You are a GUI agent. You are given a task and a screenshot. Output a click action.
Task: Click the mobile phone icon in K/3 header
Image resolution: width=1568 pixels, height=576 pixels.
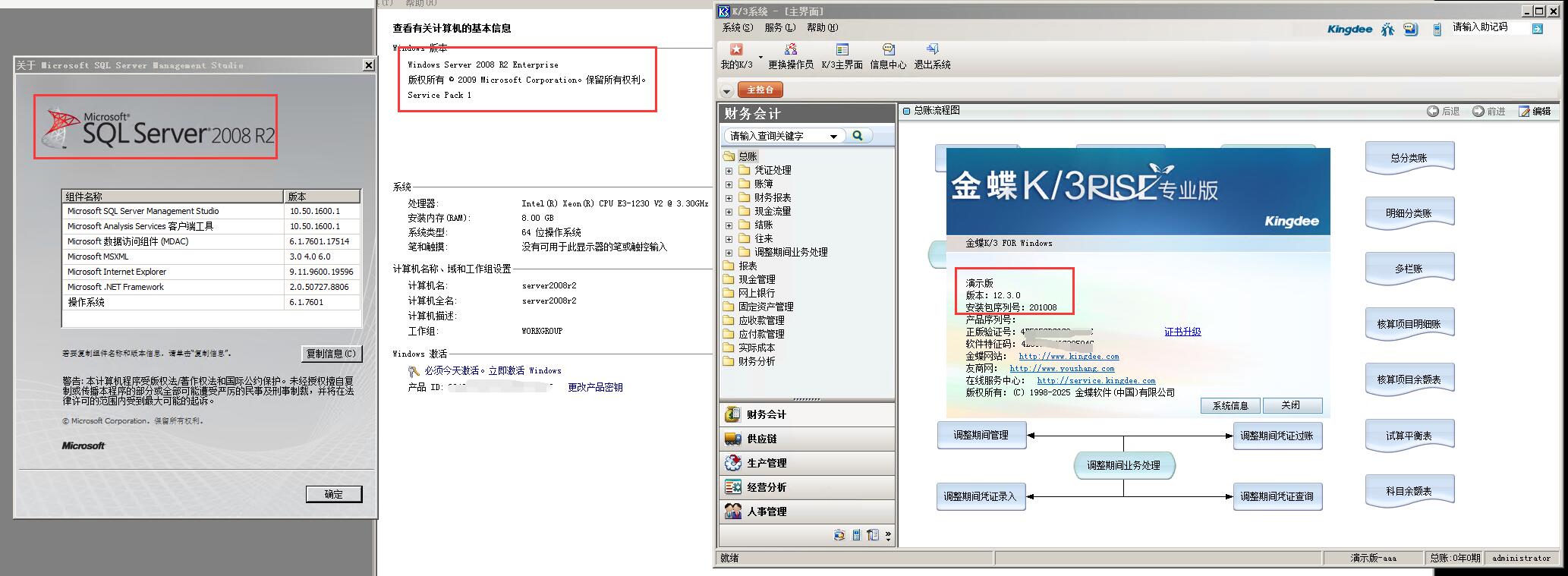[x=1437, y=29]
